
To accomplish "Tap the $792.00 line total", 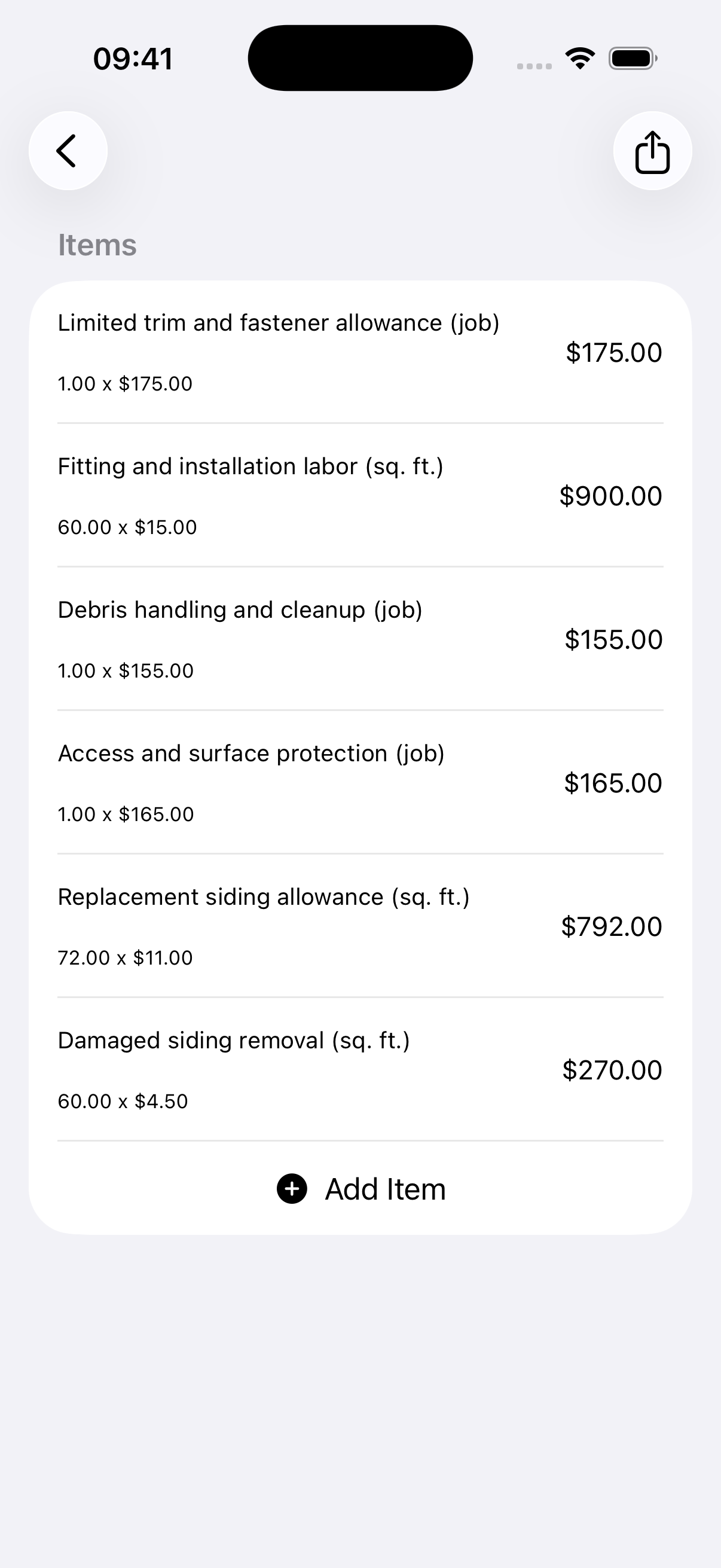I will point(612,926).
